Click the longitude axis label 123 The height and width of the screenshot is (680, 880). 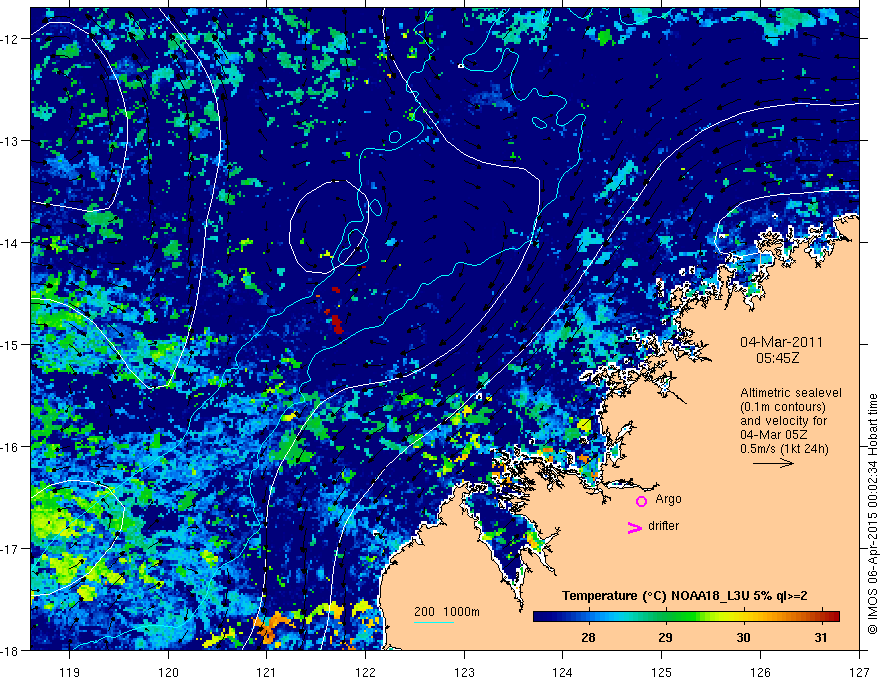click(464, 672)
